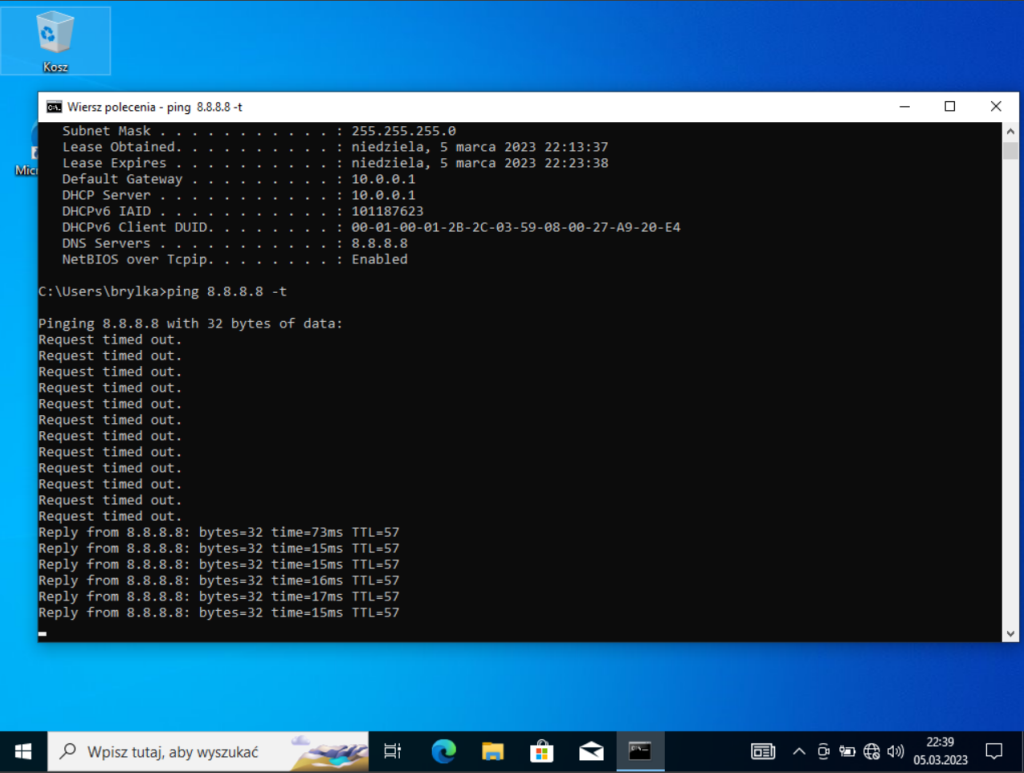
Task: Open the clock showing 22:39 05.03.2023
Action: pyautogui.click(x=940, y=751)
